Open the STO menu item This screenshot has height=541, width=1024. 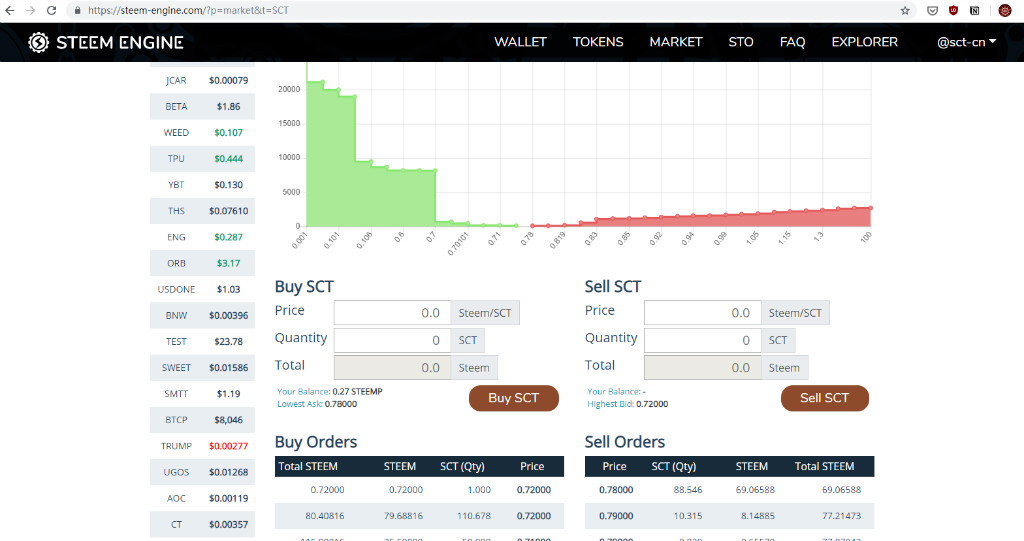(x=741, y=42)
